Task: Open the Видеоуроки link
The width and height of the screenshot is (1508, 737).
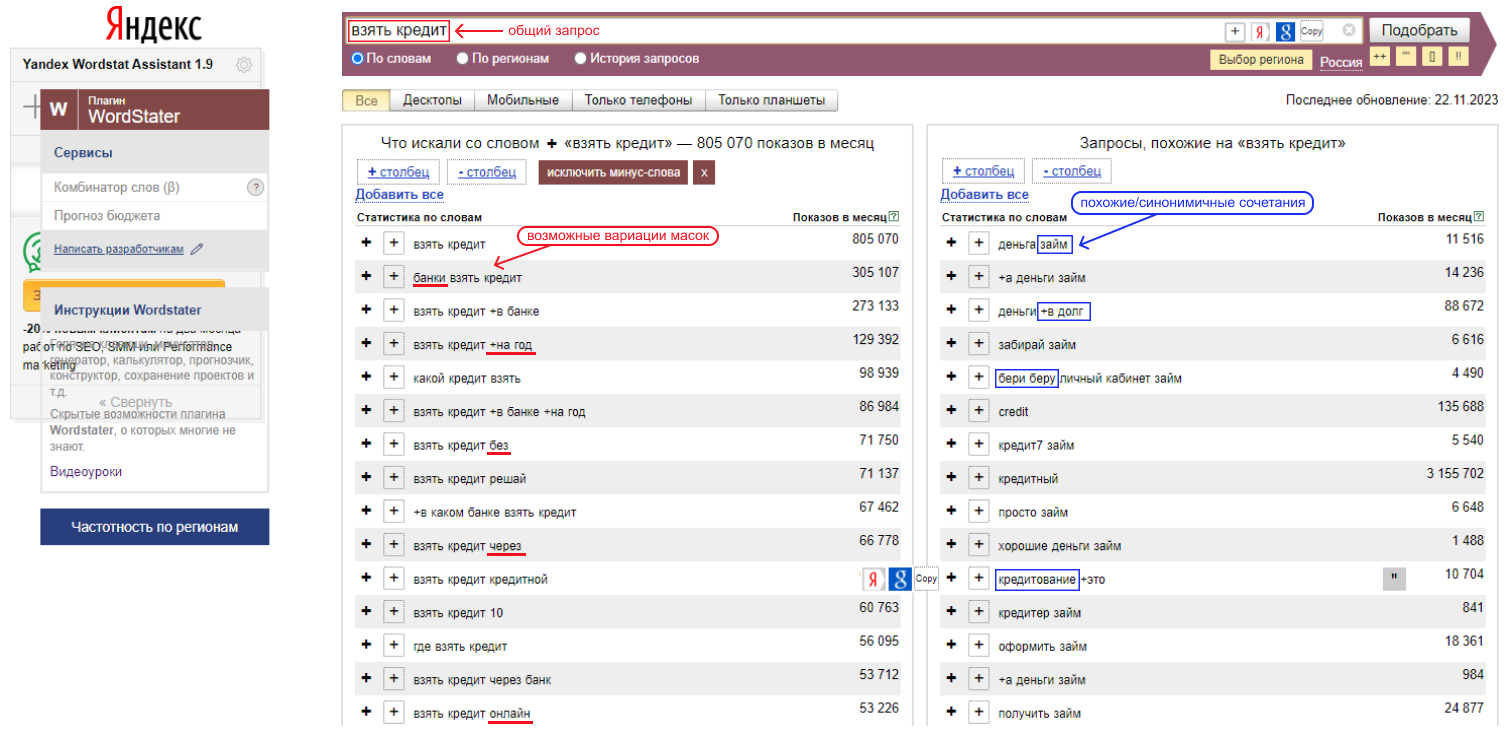Action: [x=86, y=472]
